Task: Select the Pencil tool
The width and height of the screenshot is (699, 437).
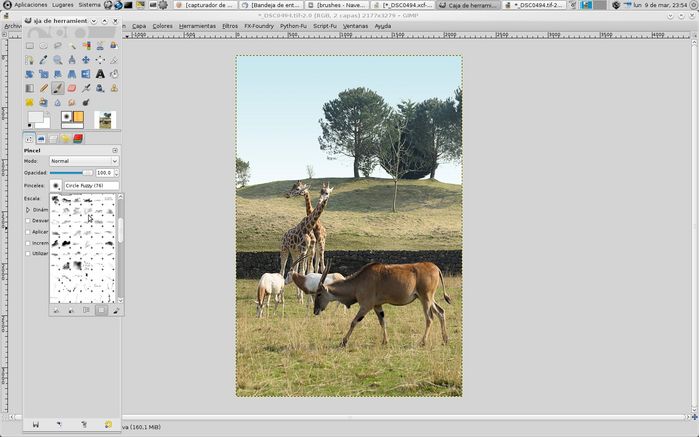Action: 43,88
